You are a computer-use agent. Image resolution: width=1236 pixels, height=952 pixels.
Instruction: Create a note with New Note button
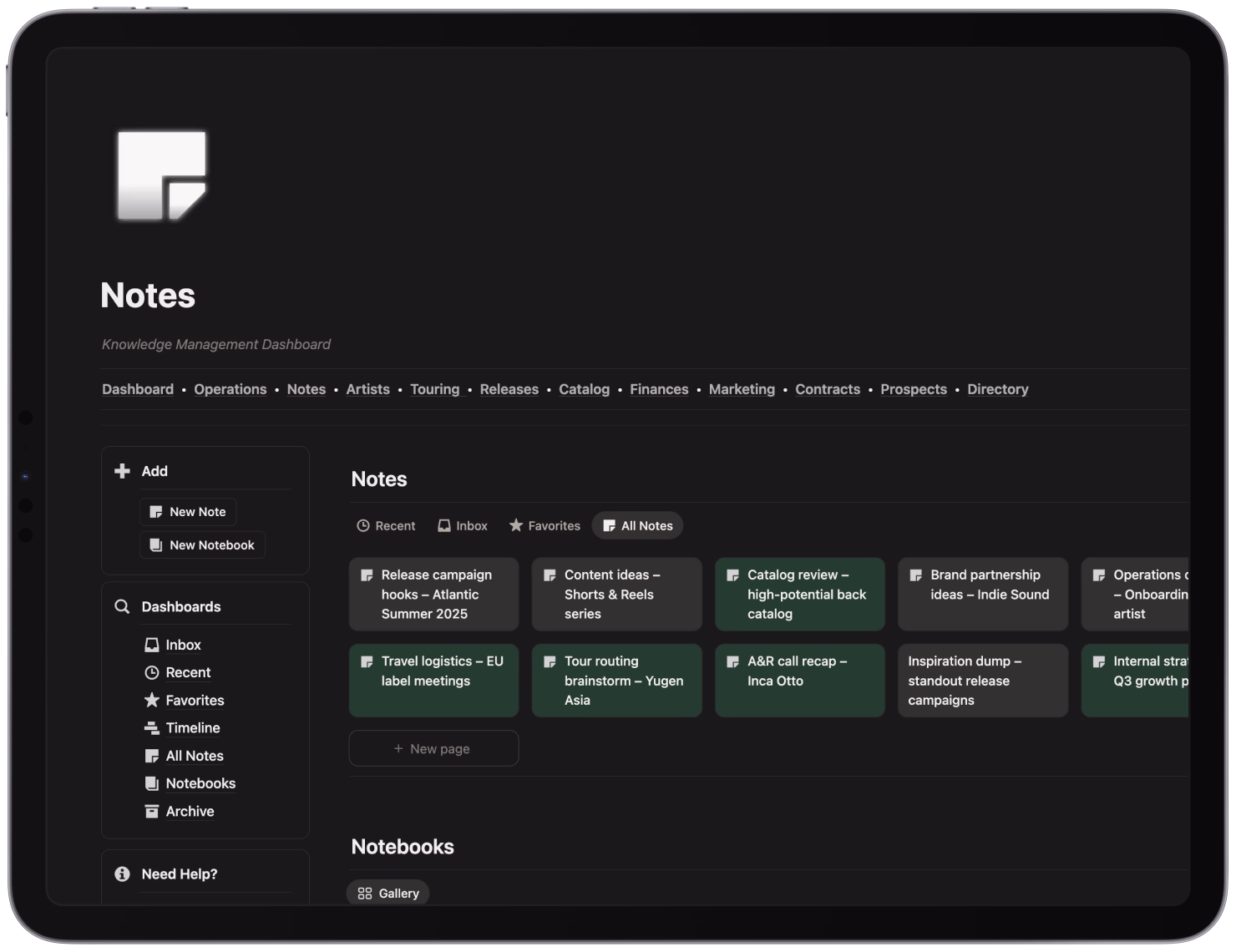click(x=188, y=512)
